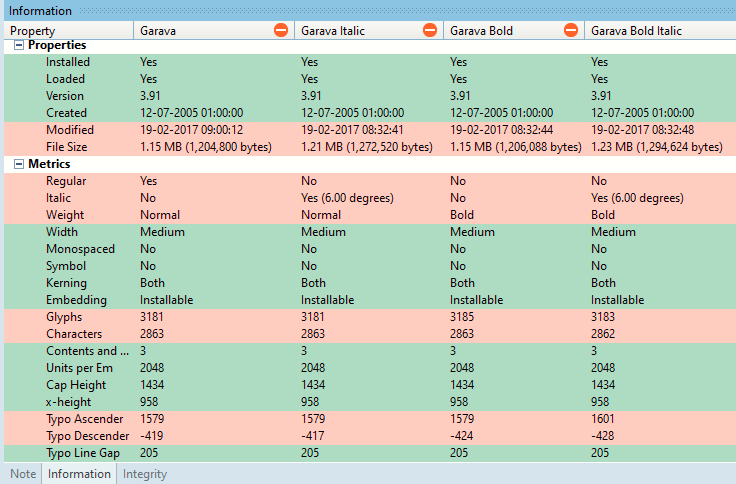Select the Loaded property row label
This screenshot has width=736, height=484.
(x=65, y=79)
